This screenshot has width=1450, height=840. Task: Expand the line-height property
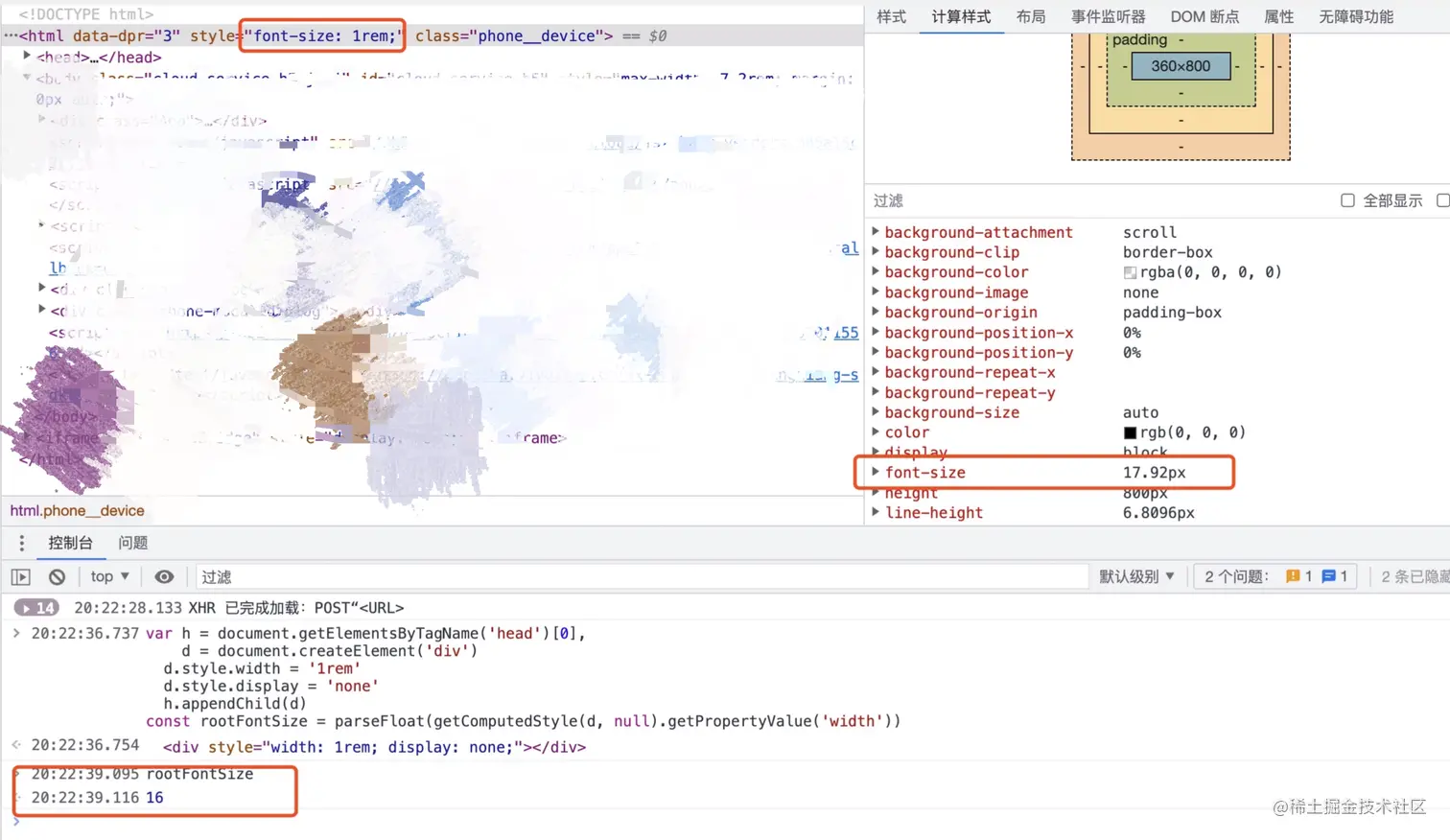(876, 512)
